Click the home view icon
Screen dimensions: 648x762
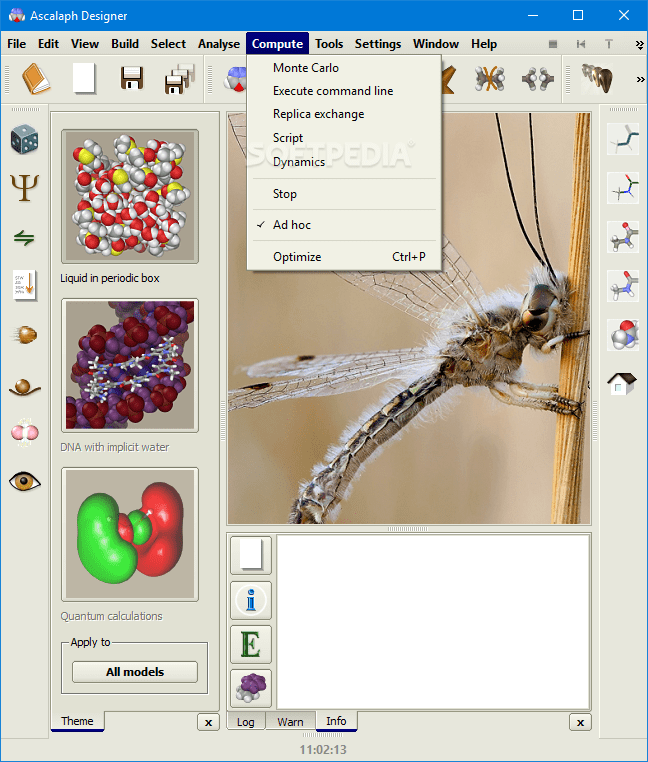pos(622,383)
